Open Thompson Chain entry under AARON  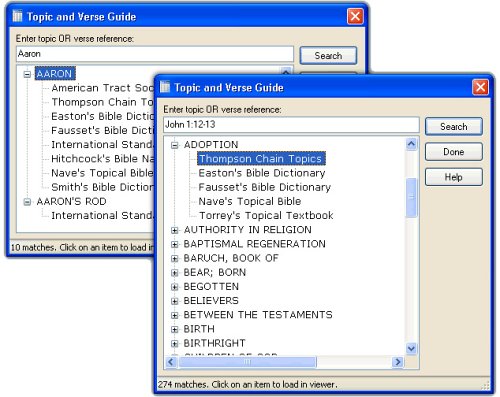[x=102, y=102]
